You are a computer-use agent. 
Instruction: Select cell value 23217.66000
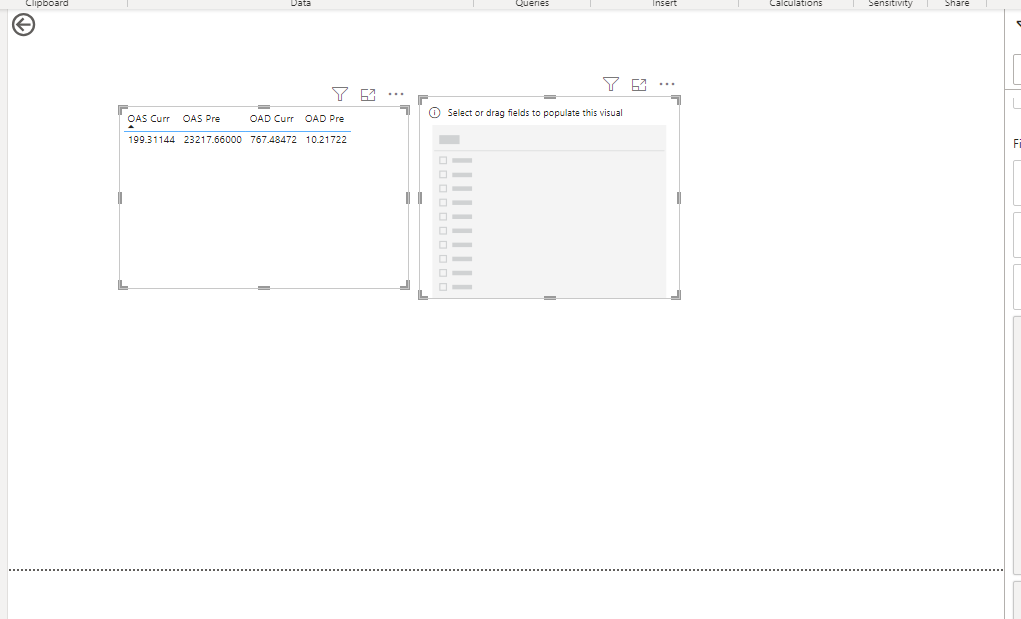click(x=212, y=139)
